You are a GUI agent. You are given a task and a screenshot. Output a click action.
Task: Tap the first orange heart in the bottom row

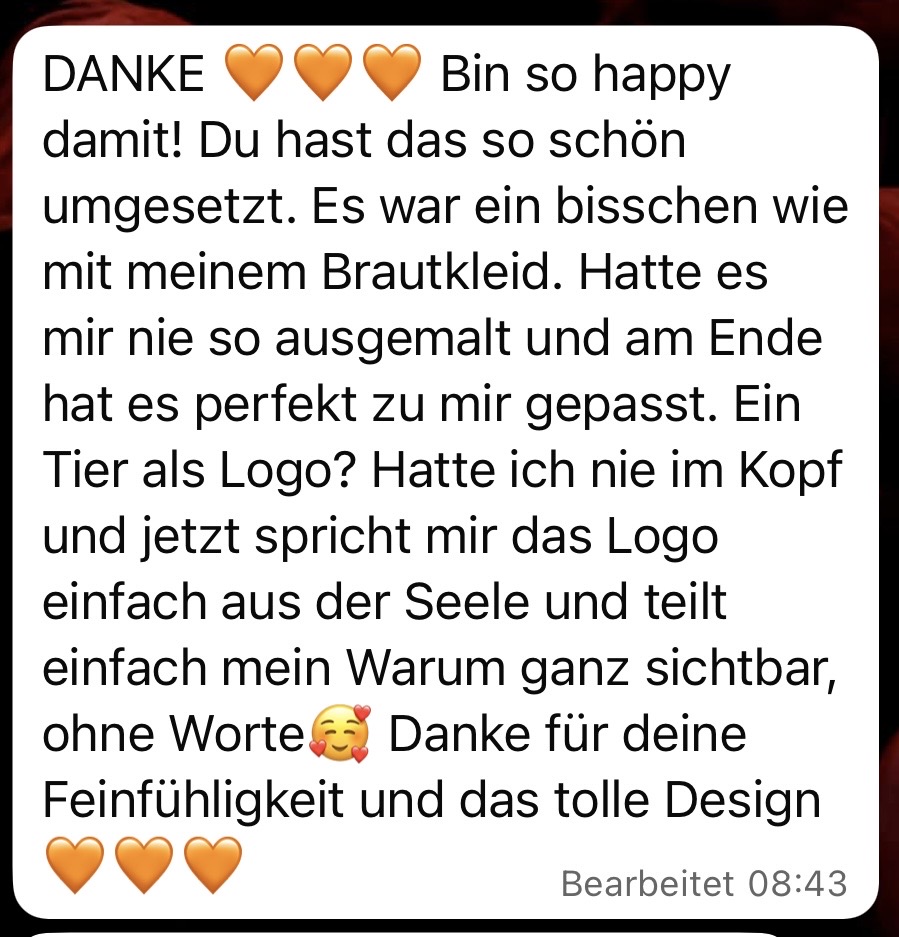[x=75, y=864]
